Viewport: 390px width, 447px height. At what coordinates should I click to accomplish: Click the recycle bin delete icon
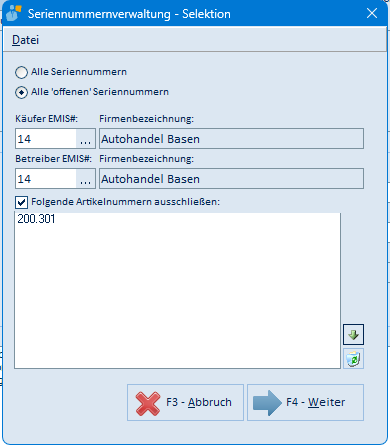tap(353, 359)
